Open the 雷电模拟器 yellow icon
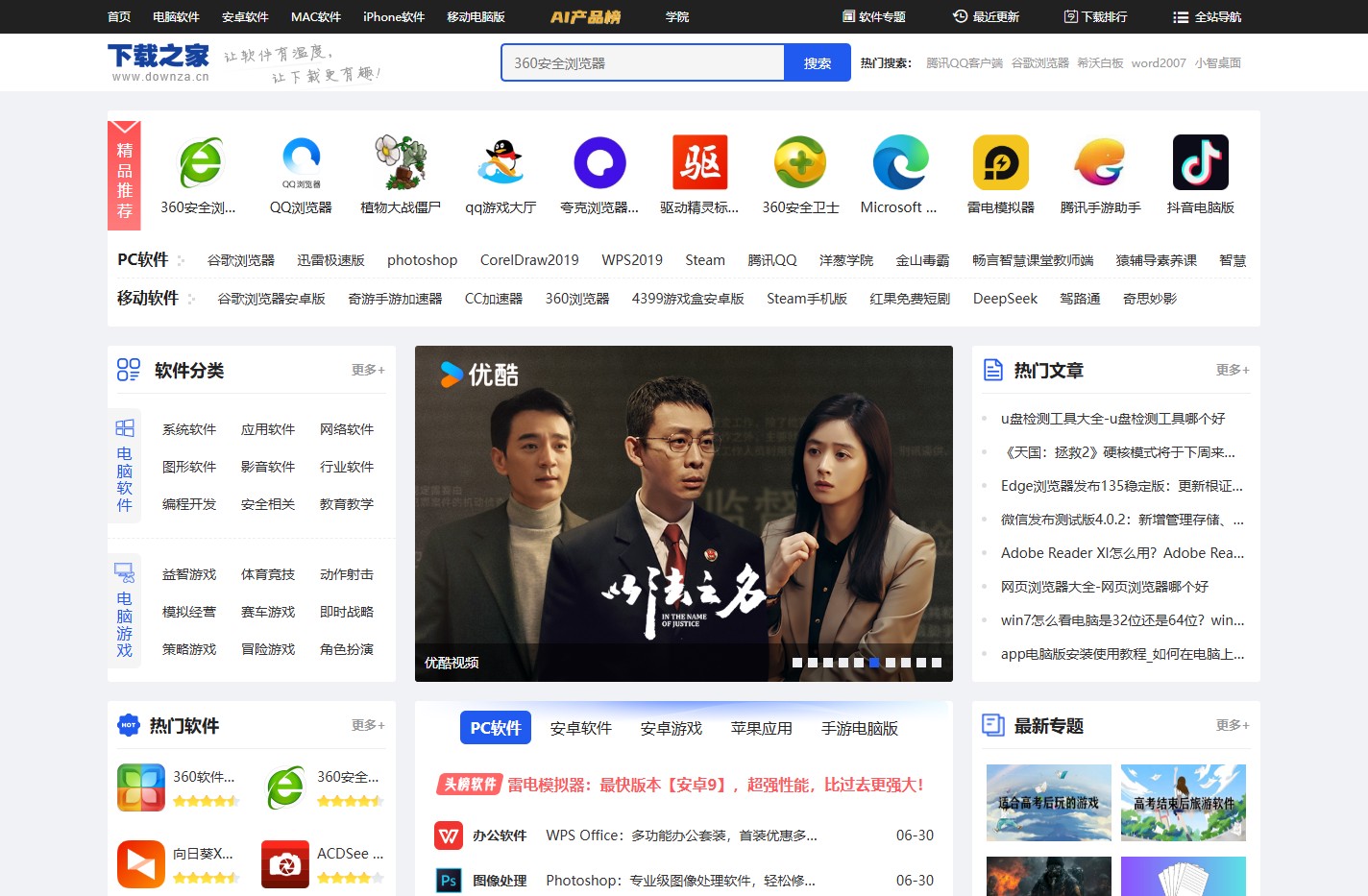The height and width of the screenshot is (896, 1368). 1000,162
